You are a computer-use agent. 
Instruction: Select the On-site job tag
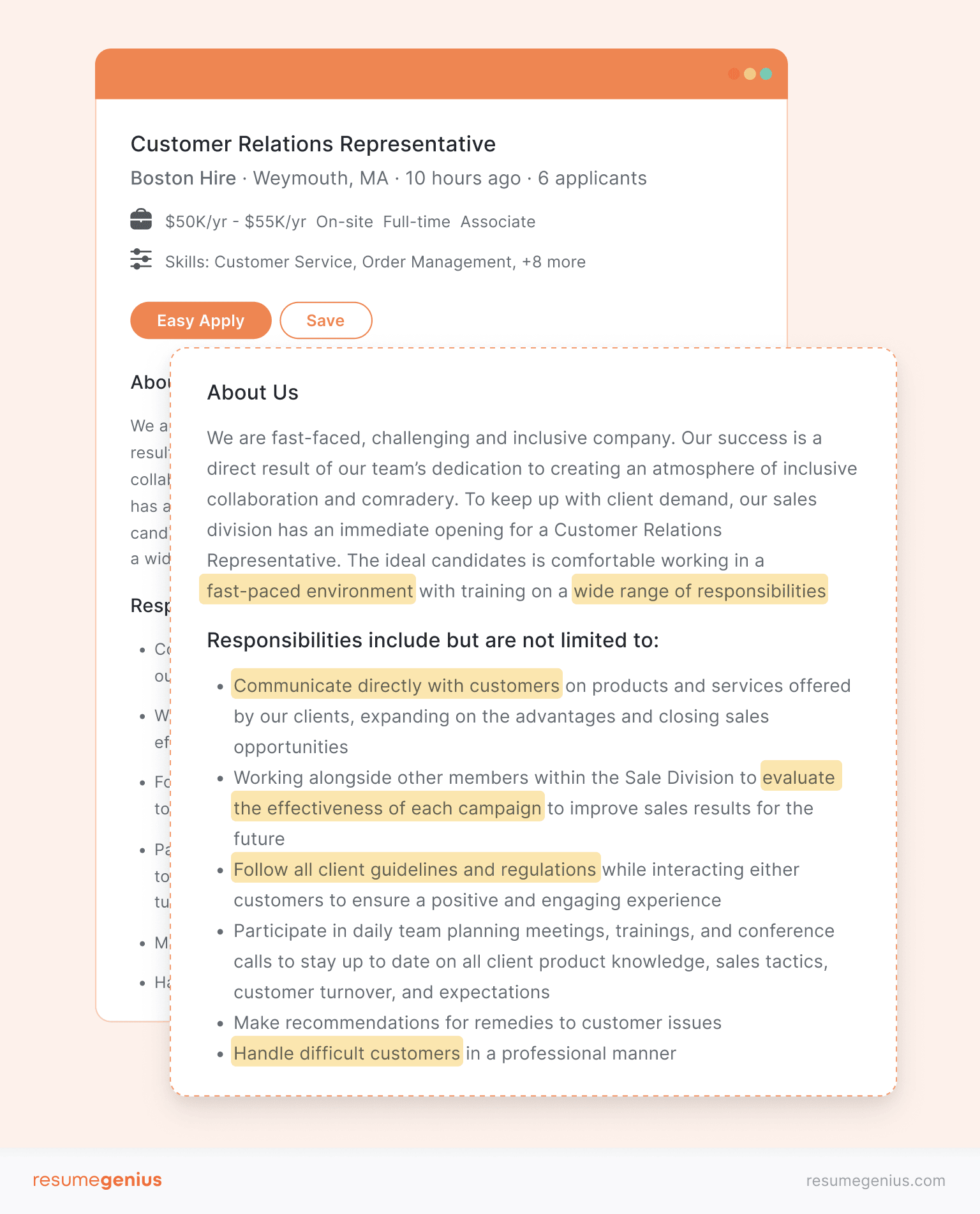pyautogui.click(x=345, y=221)
